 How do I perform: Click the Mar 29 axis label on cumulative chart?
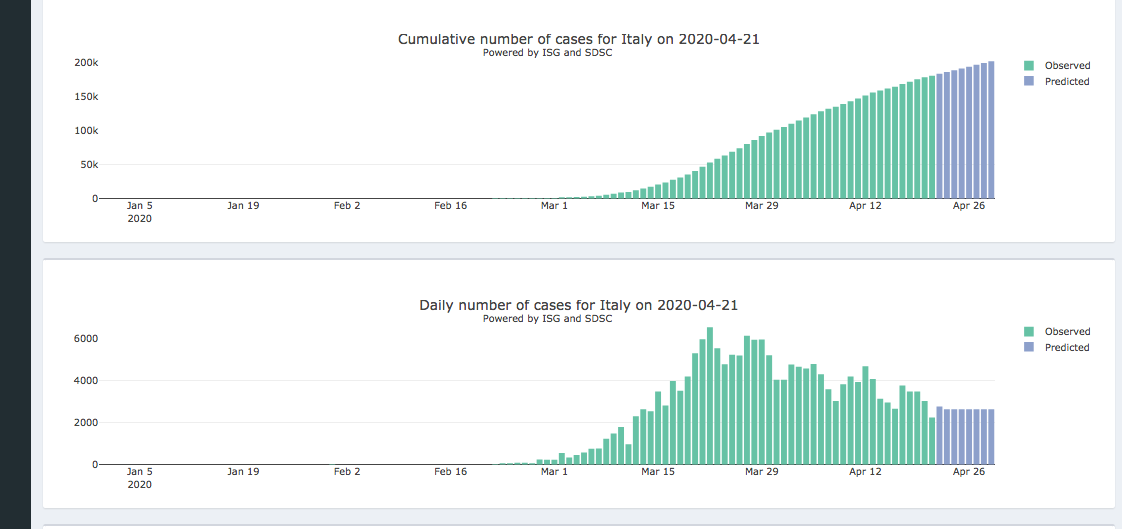[762, 206]
